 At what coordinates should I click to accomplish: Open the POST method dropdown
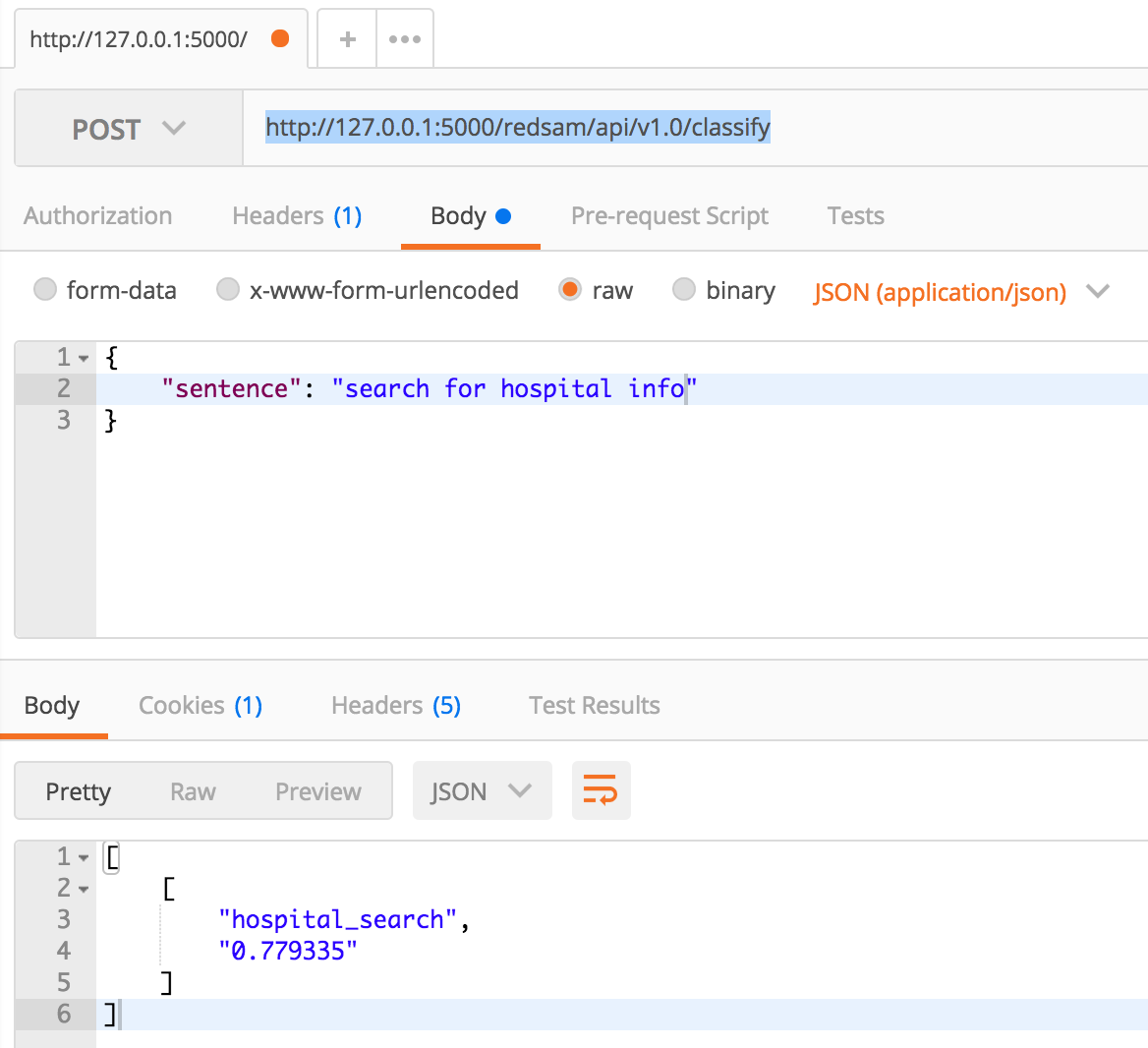(128, 128)
